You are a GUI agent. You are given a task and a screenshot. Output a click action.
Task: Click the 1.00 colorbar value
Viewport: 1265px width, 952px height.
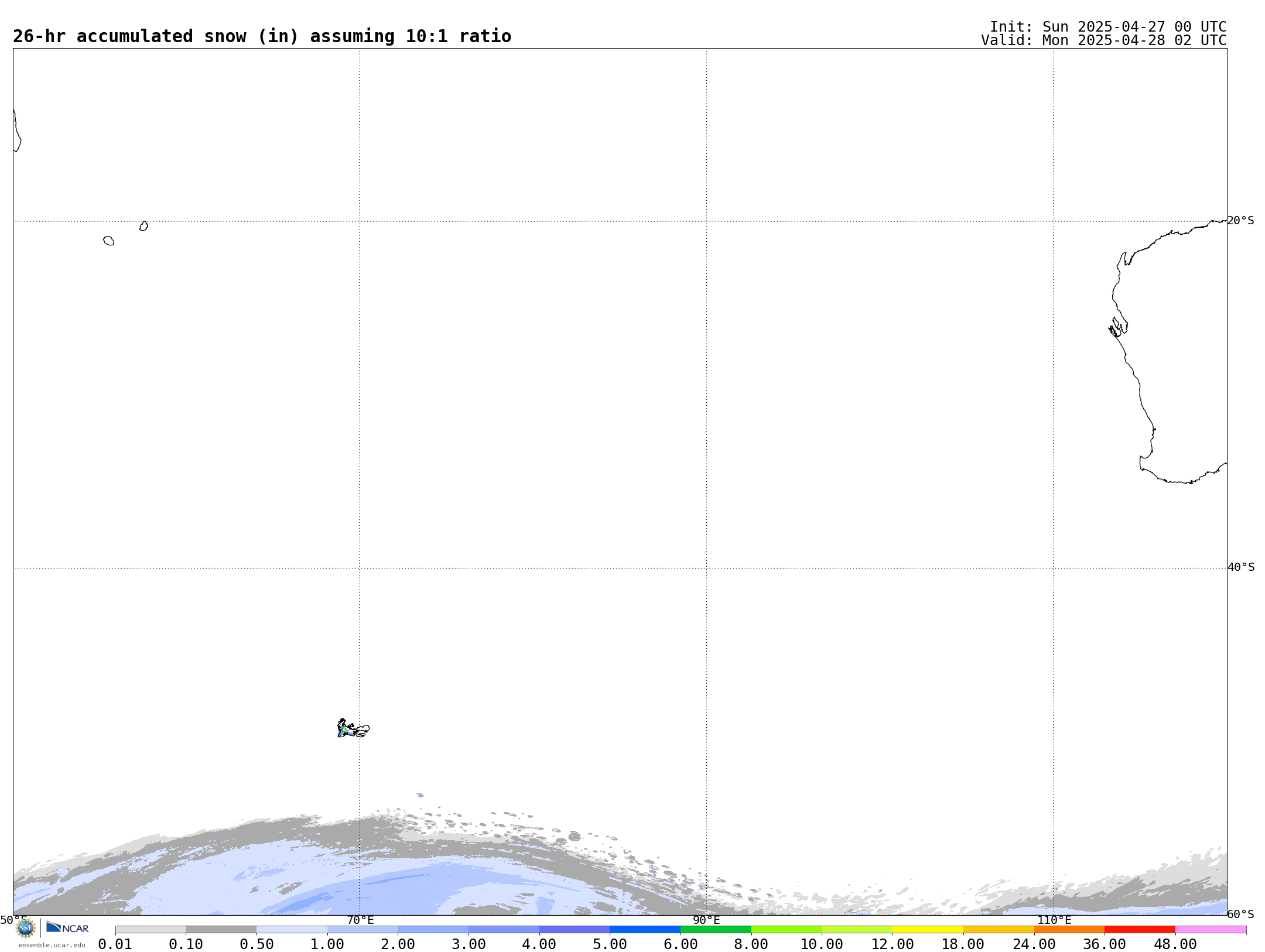327,944
